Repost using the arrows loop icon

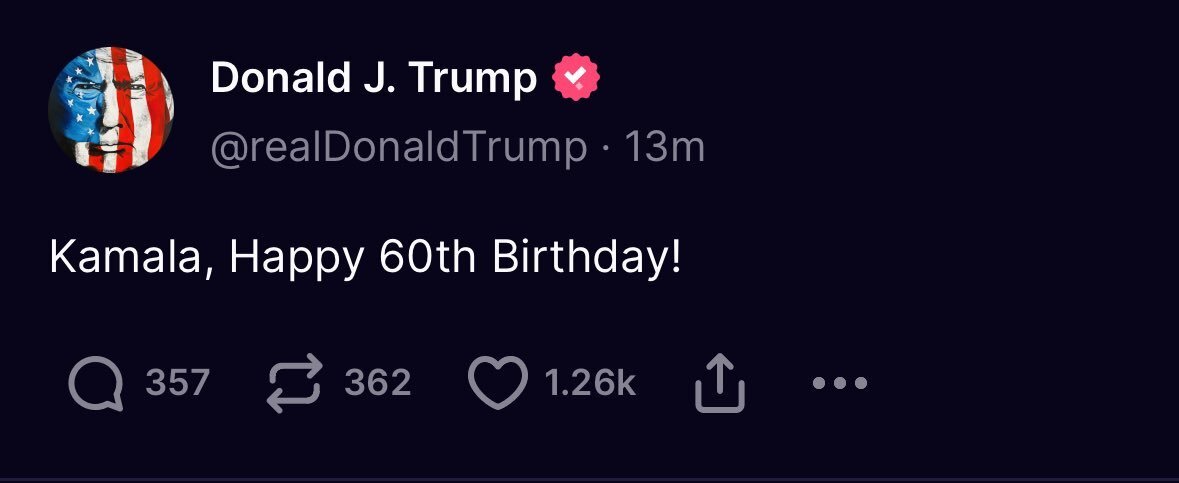[295, 385]
